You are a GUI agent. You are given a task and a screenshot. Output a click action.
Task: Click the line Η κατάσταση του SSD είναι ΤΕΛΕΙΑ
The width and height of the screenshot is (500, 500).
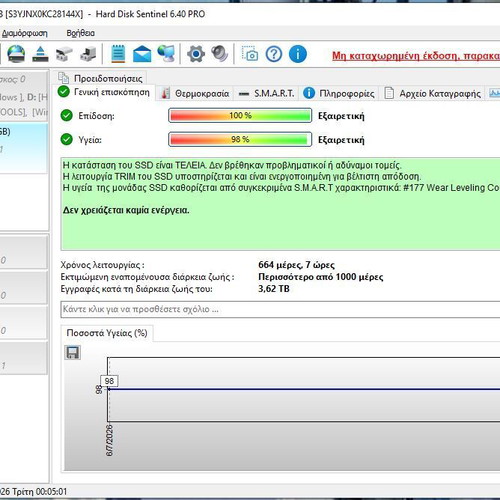[232, 165]
